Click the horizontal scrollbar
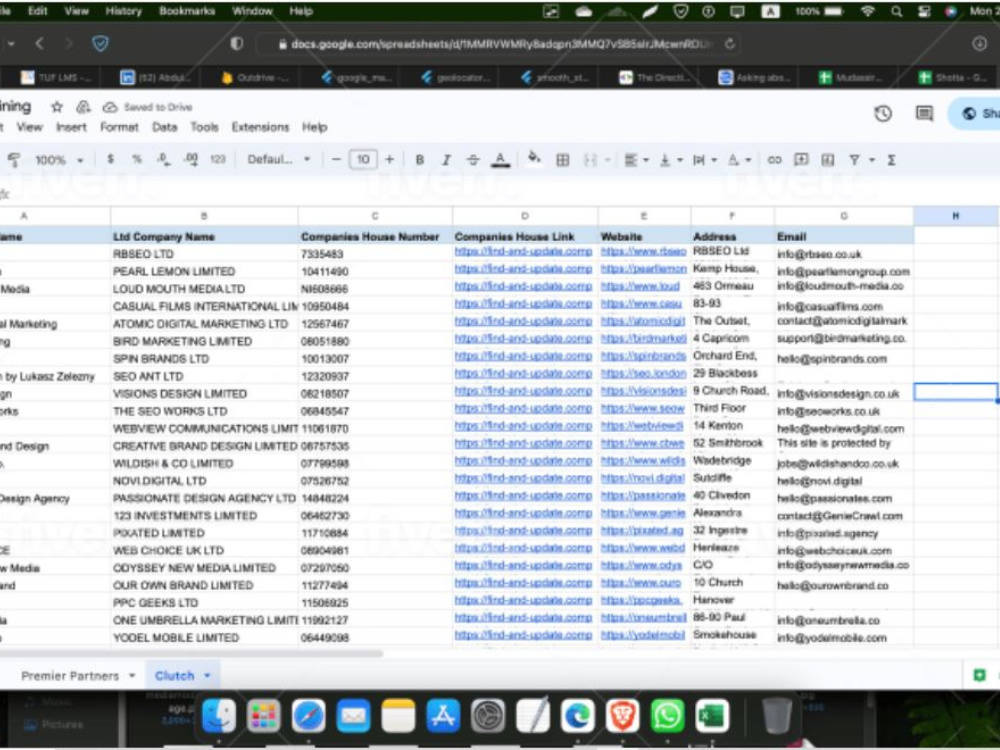1000x750 pixels. [x=191, y=654]
